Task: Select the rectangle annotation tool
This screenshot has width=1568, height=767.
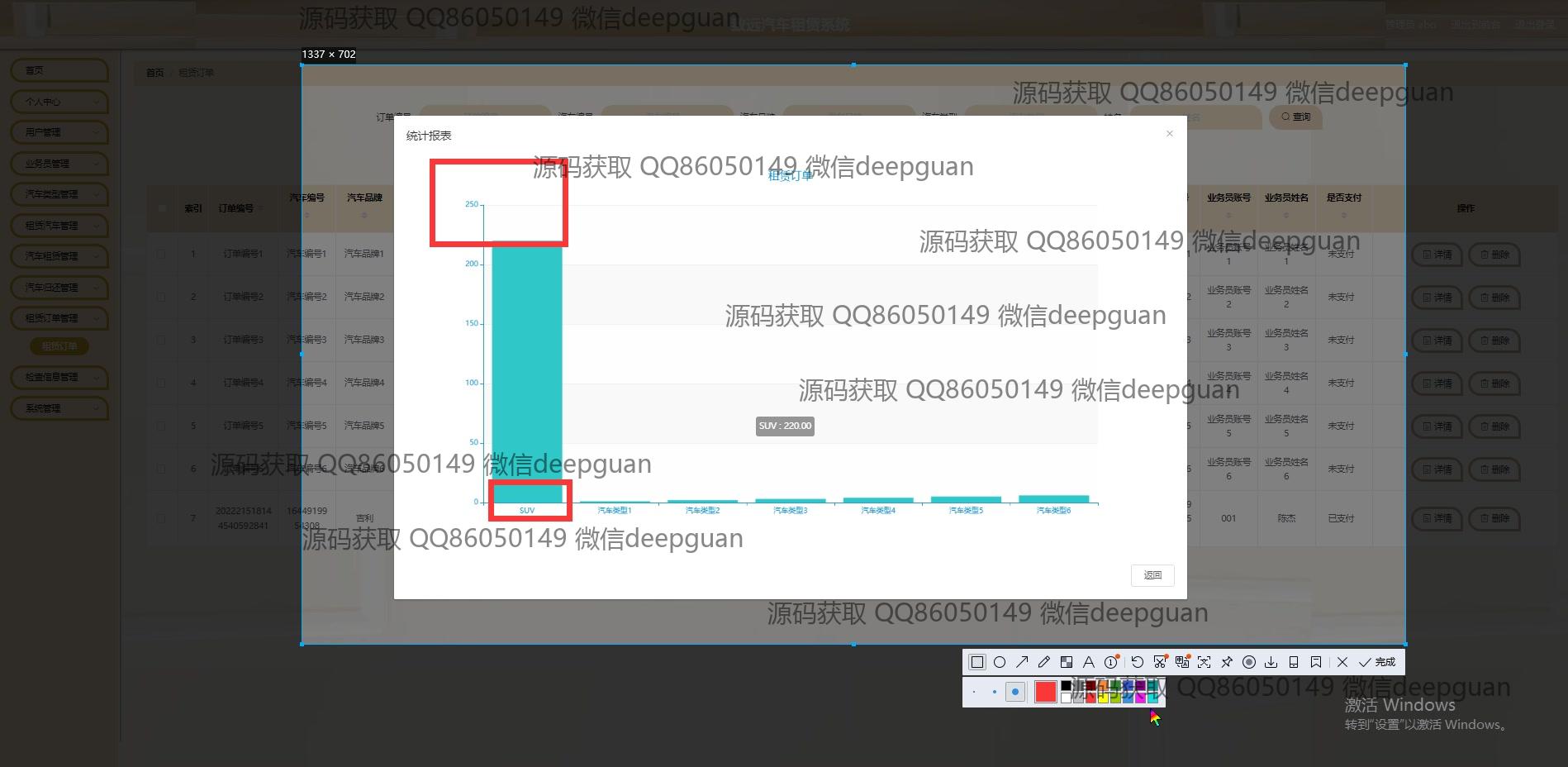Action: click(977, 662)
